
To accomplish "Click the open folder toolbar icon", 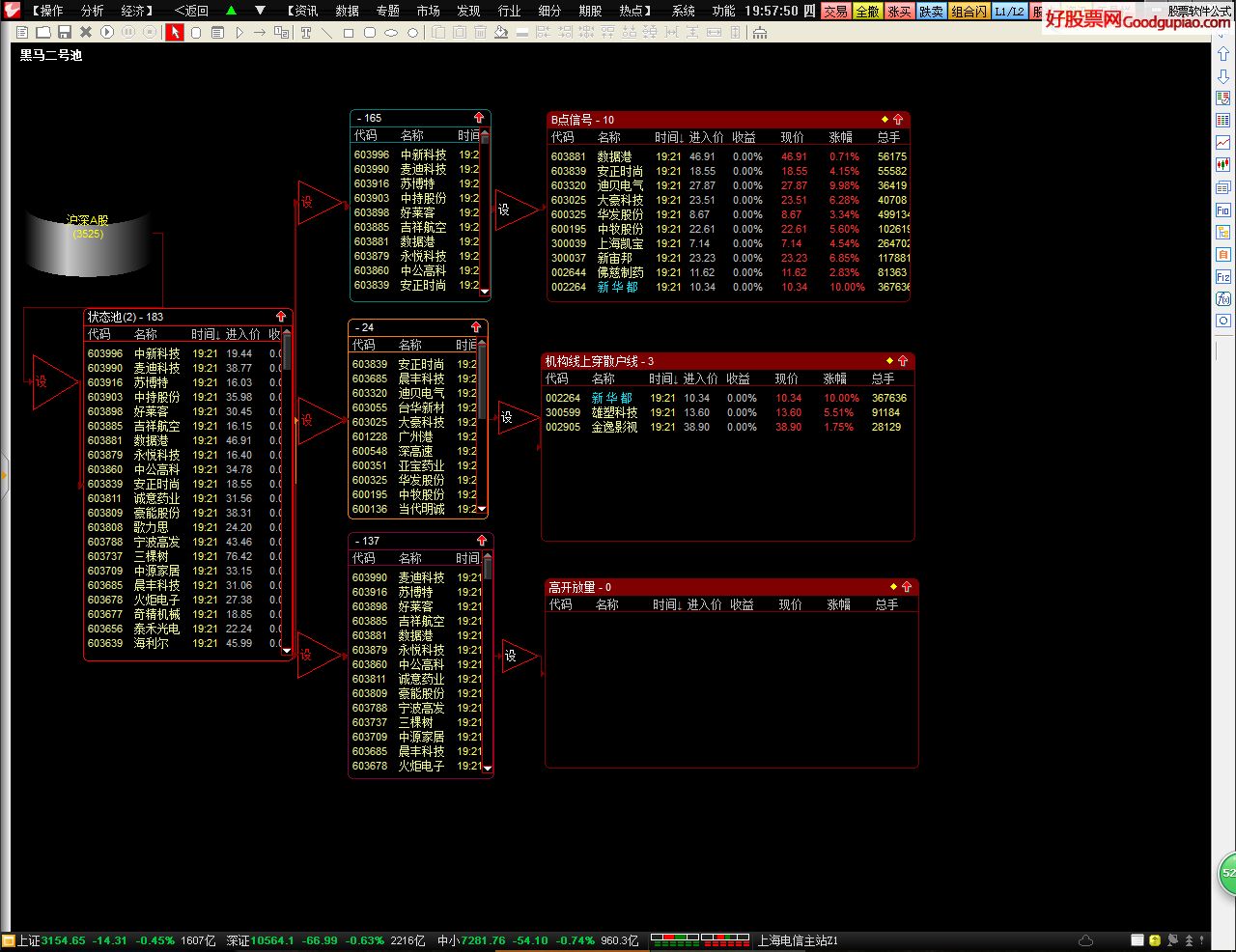I will click(43, 32).
